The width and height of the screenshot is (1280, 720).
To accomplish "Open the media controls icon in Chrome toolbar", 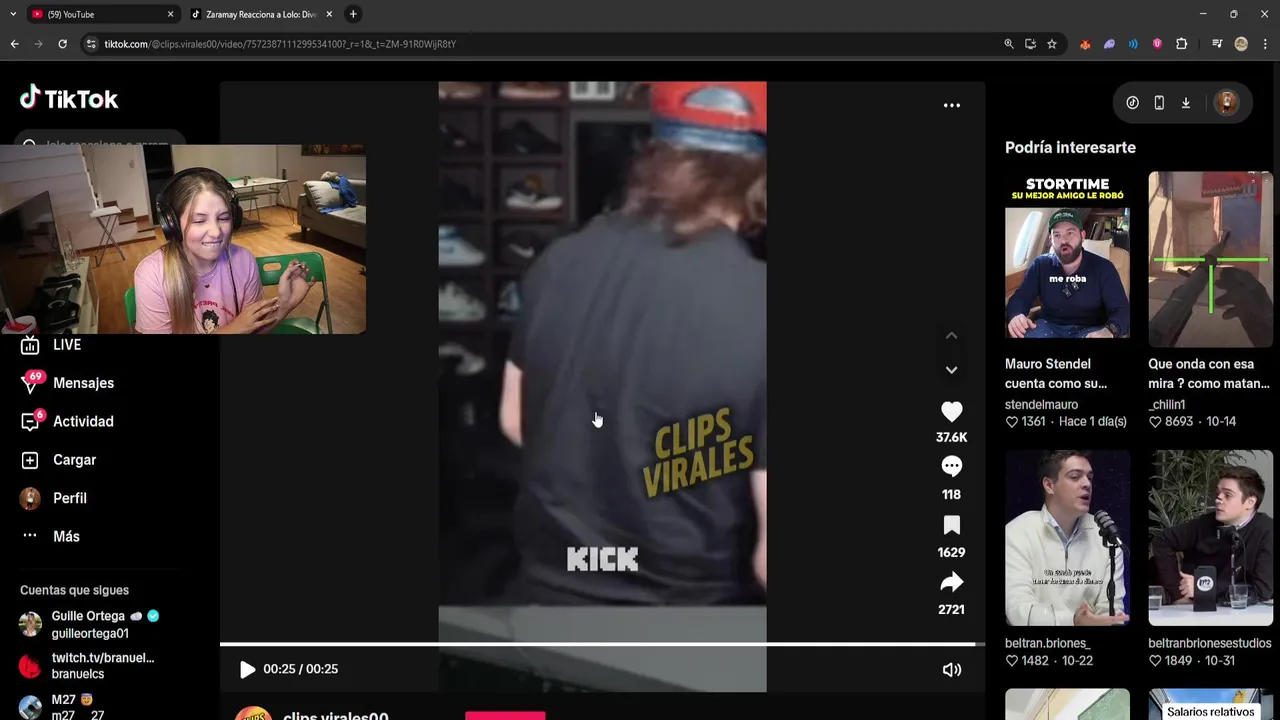I will pyautogui.click(x=1217, y=44).
